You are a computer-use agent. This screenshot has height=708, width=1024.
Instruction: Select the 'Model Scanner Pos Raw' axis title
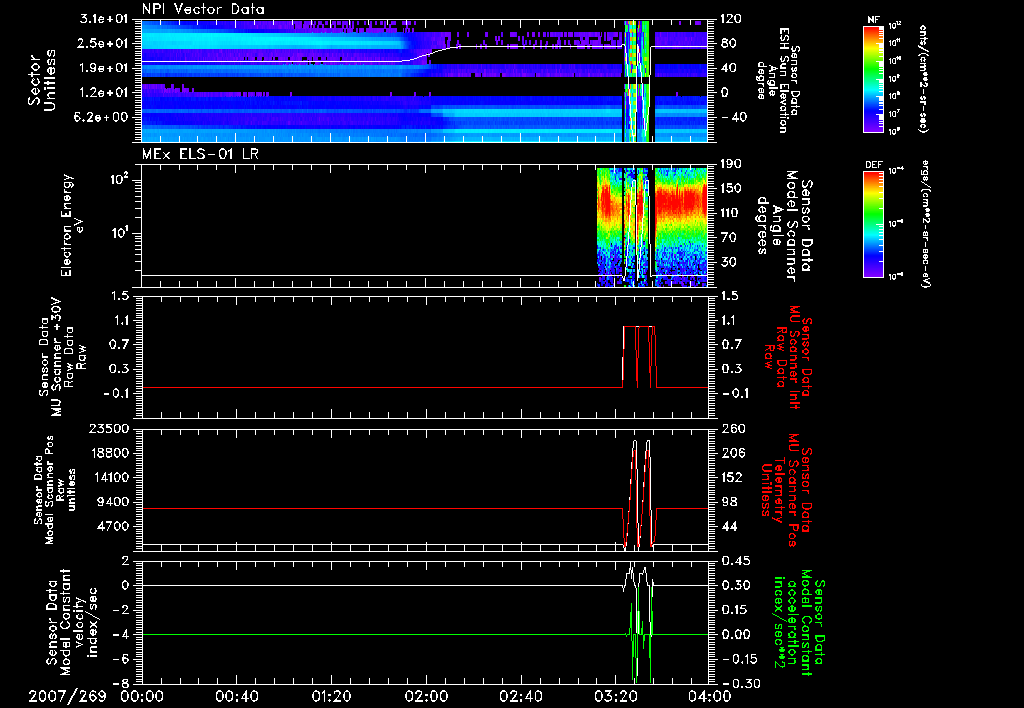coord(56,489)
